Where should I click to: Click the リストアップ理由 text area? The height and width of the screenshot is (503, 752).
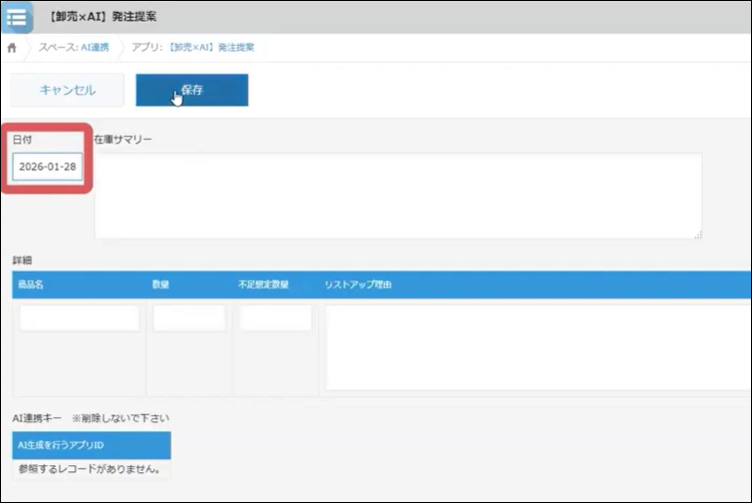(x=535, y=347)
